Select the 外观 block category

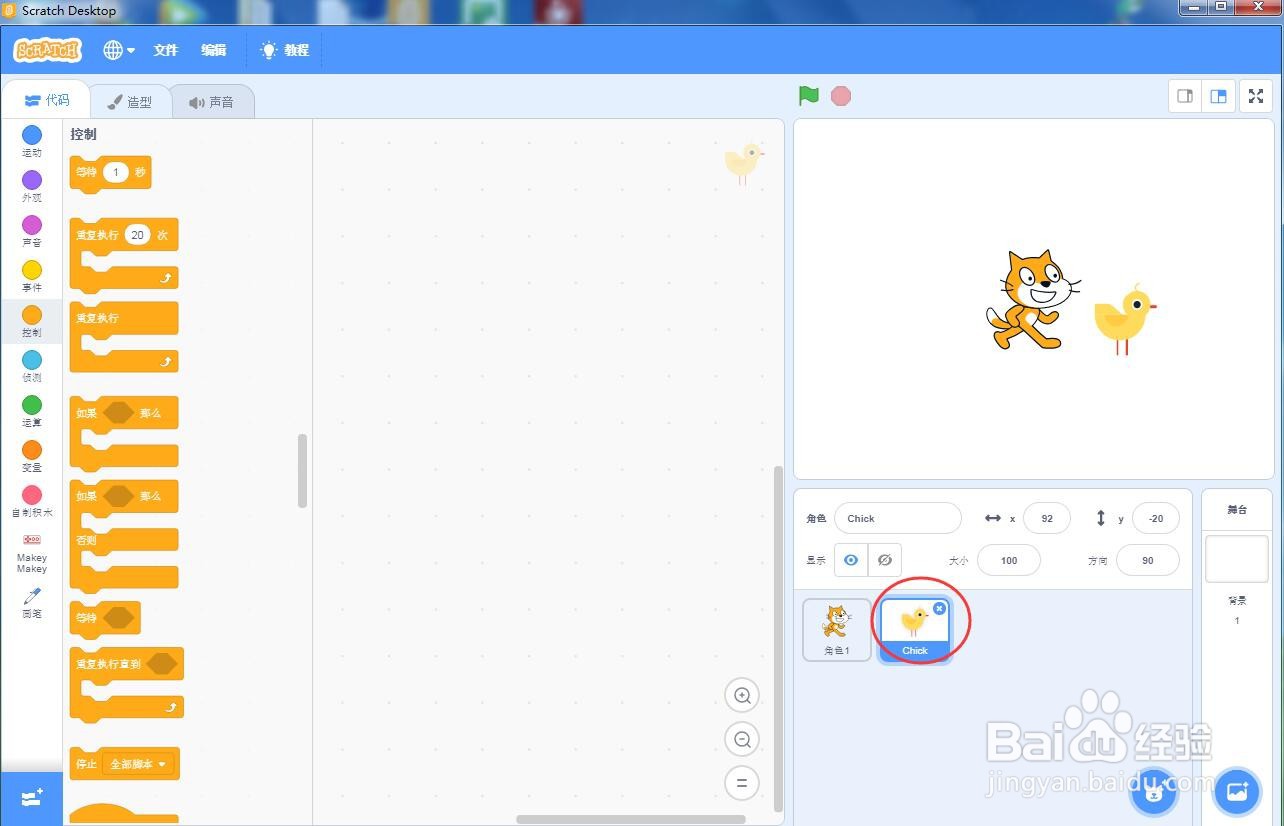pyautogui.click(x=32, y=186)
